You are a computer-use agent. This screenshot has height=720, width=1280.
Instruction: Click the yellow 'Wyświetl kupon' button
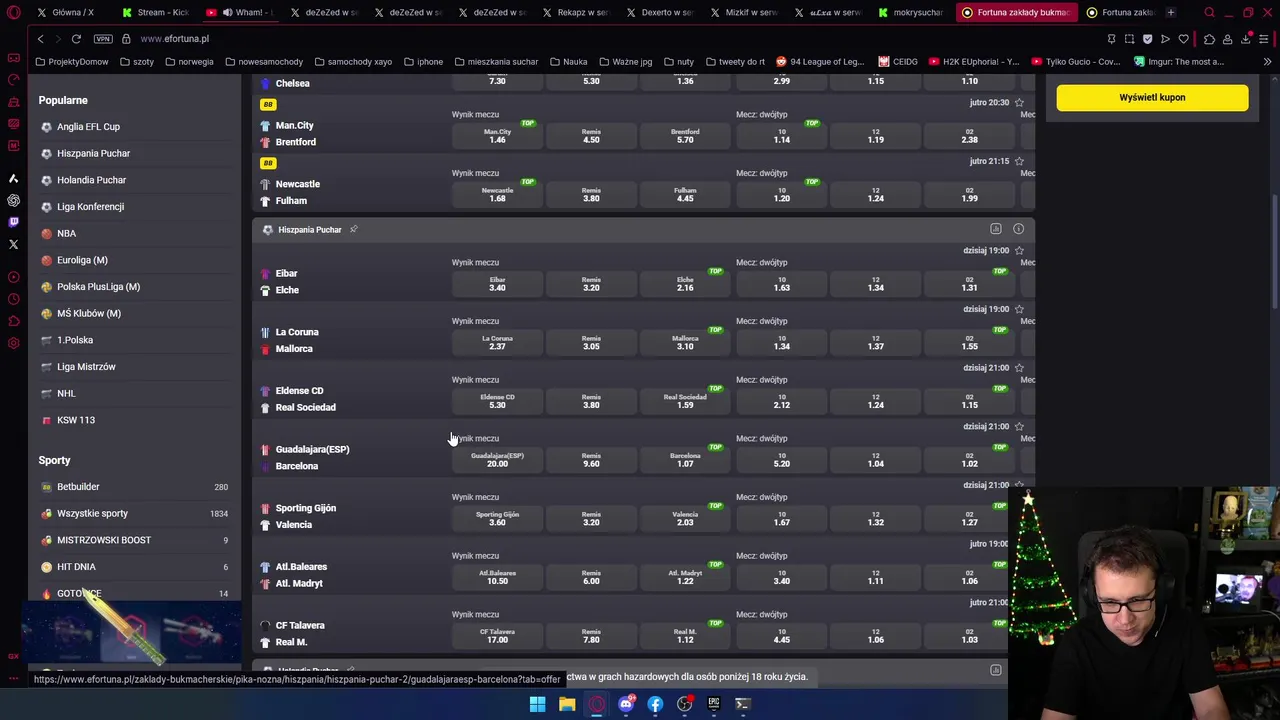1152,98
